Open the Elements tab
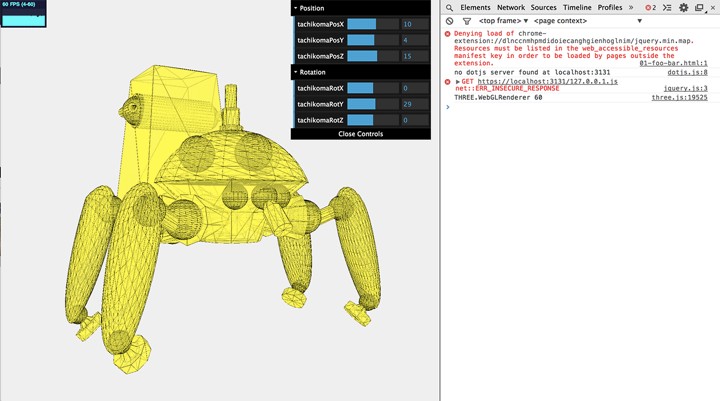 (475, 7)
